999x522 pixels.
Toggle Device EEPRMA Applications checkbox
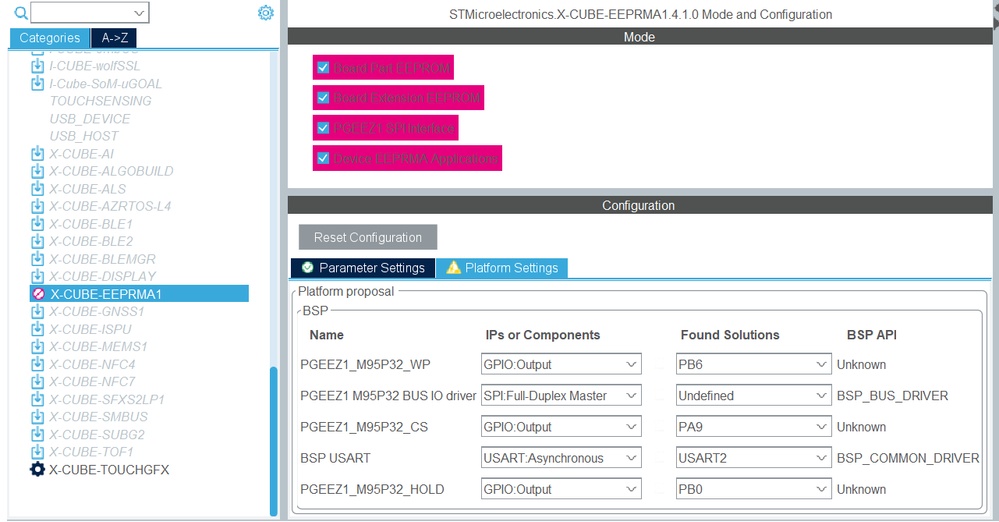tap(323, 158)
